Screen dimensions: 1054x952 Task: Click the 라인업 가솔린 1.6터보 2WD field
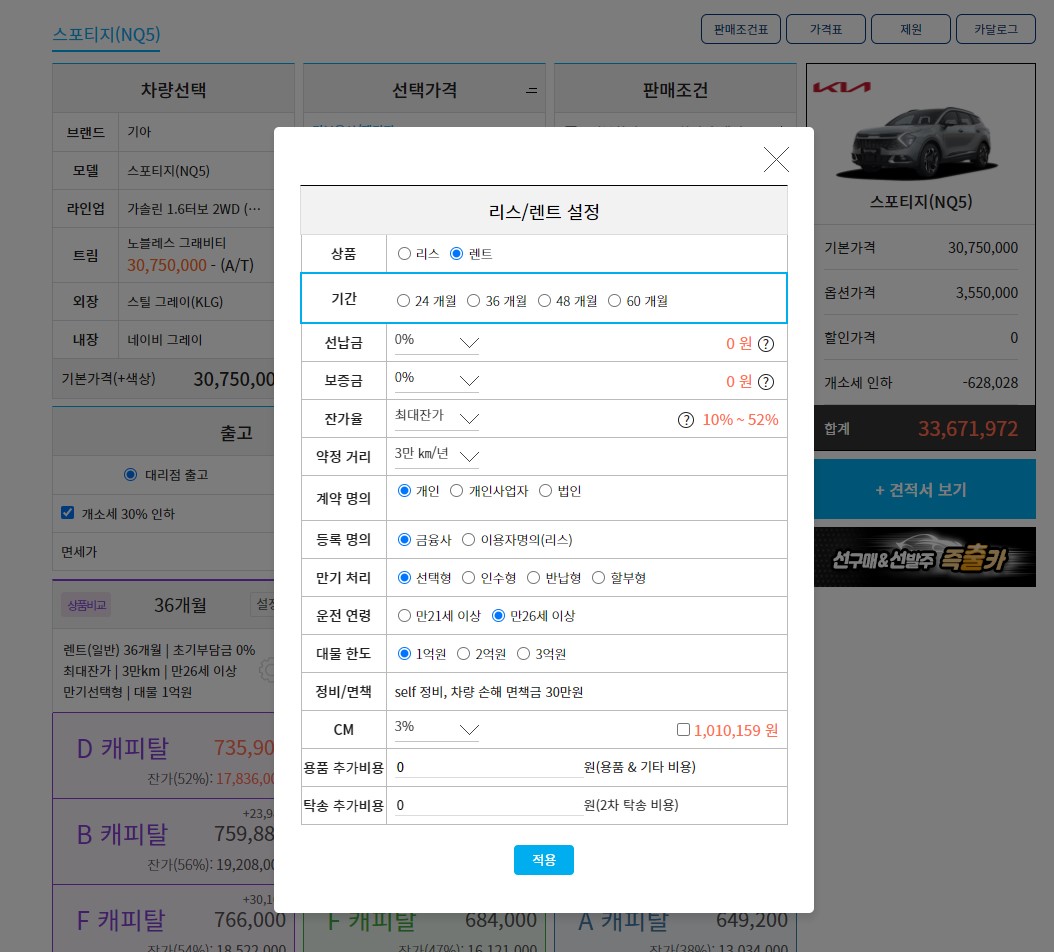pos(195,209)
